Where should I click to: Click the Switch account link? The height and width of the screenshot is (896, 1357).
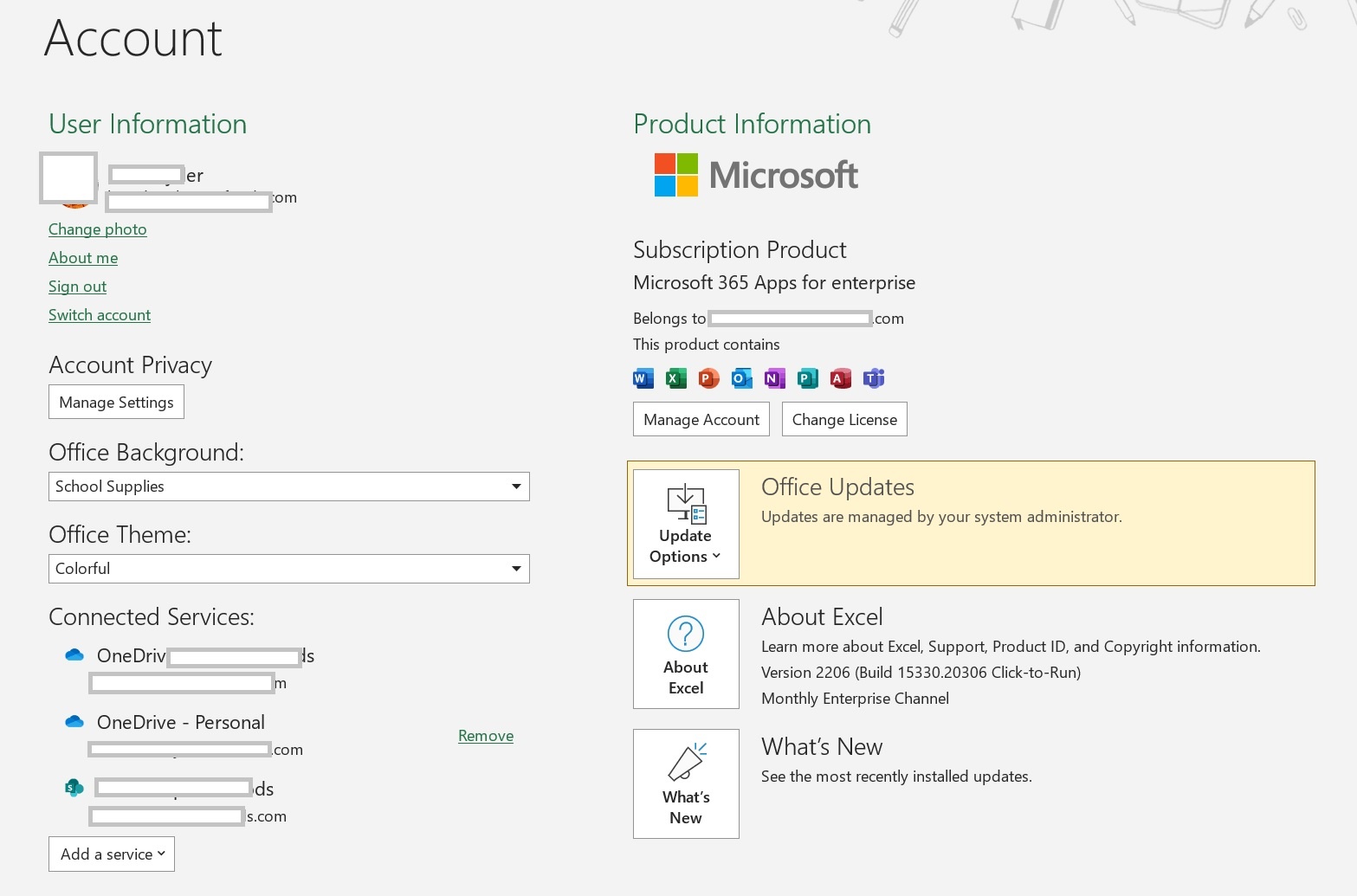tap(100, 315)
